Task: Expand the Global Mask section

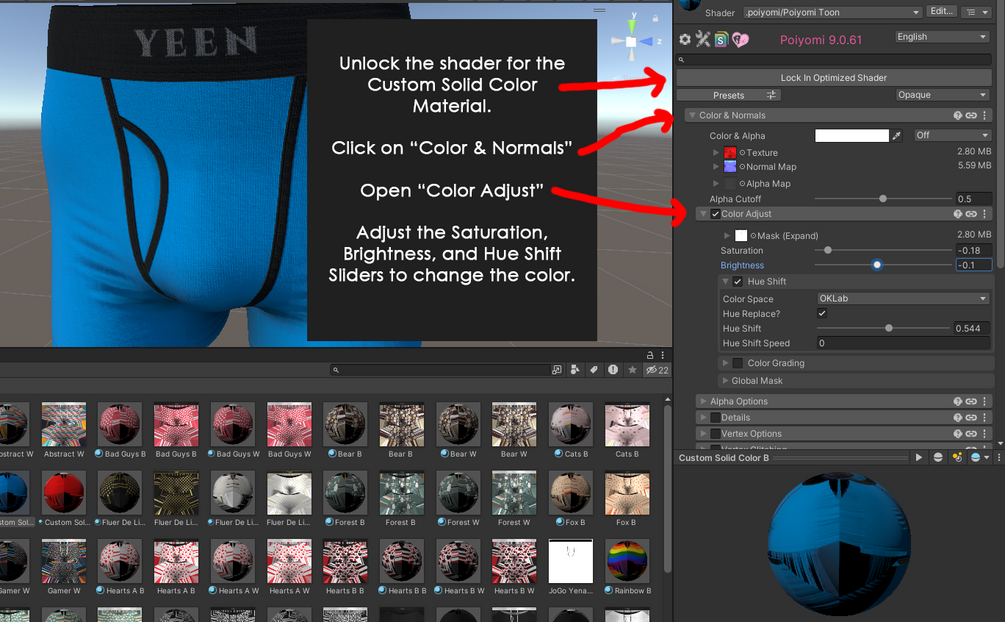Action: click(726, 381)
